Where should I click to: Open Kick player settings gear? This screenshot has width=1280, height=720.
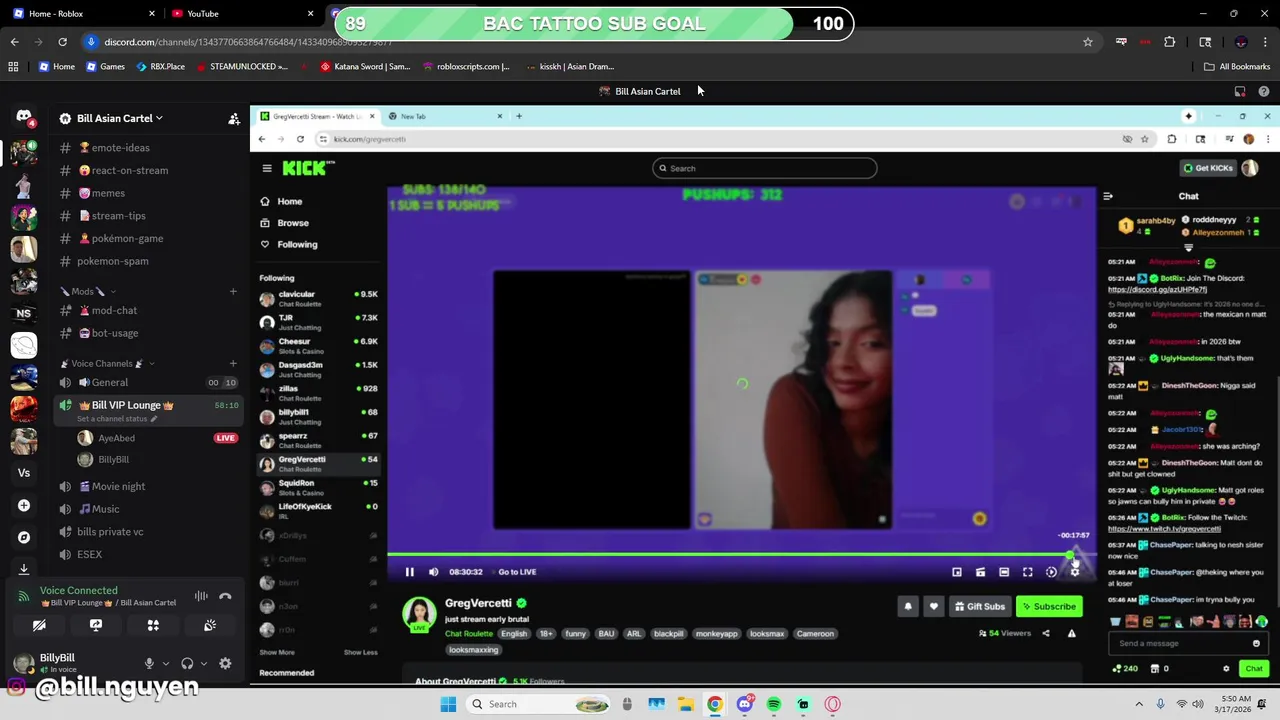(x=1075, y=572)
